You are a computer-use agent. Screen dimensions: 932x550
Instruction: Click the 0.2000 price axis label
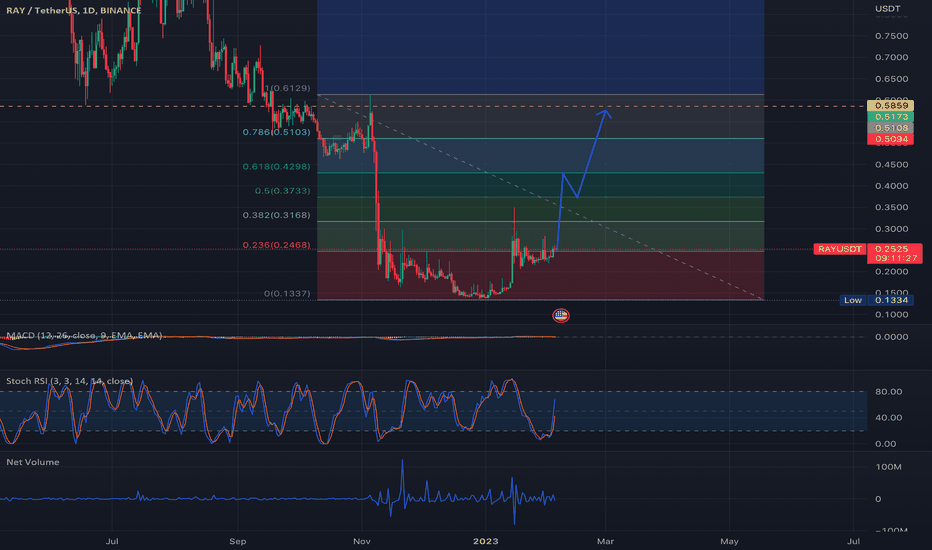892,271
